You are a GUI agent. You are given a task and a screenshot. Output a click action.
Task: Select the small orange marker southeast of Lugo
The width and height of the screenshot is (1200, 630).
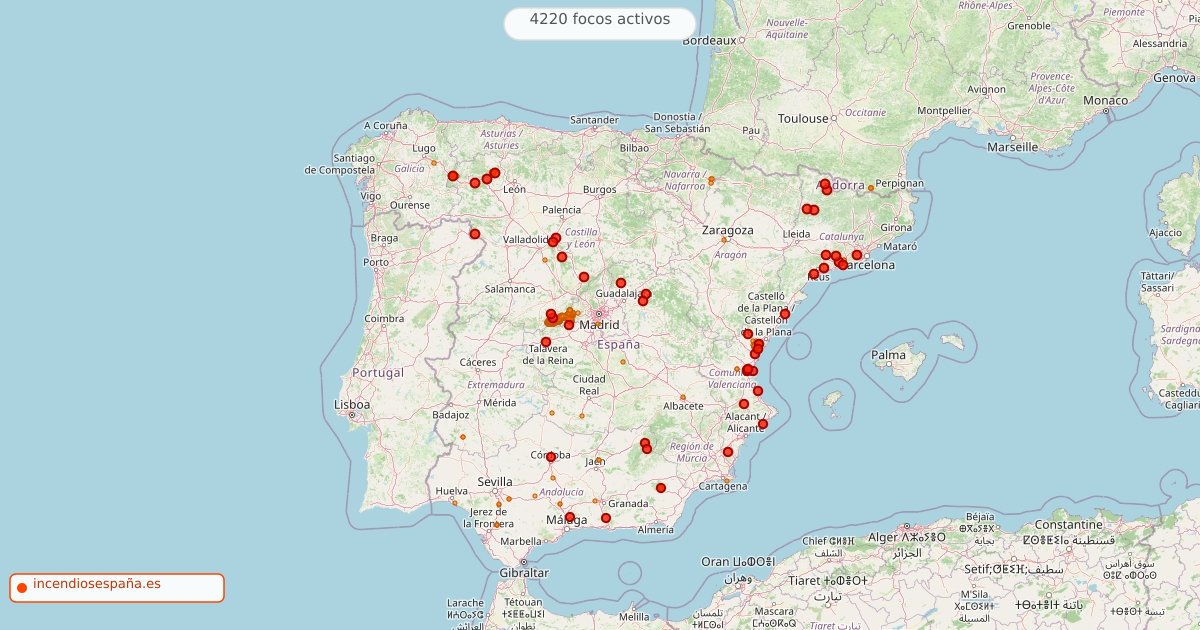click(x=434, y=162)
